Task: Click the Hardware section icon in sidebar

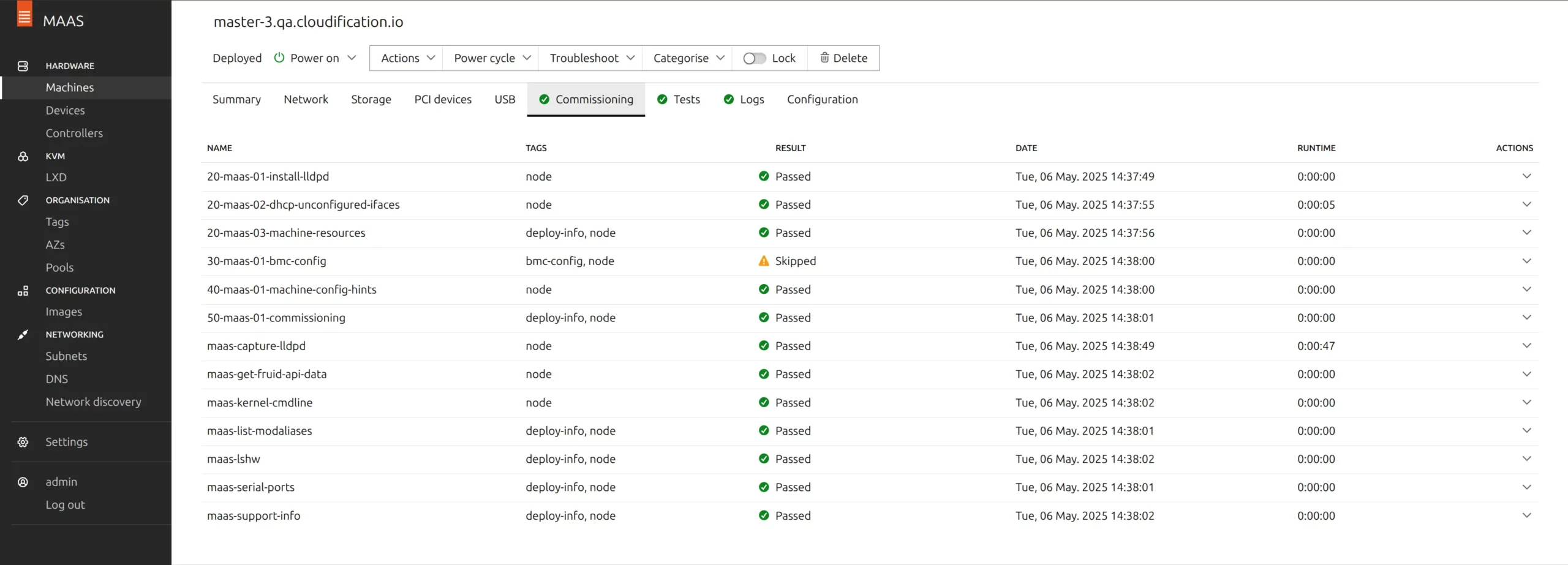Action: (23, 66)
